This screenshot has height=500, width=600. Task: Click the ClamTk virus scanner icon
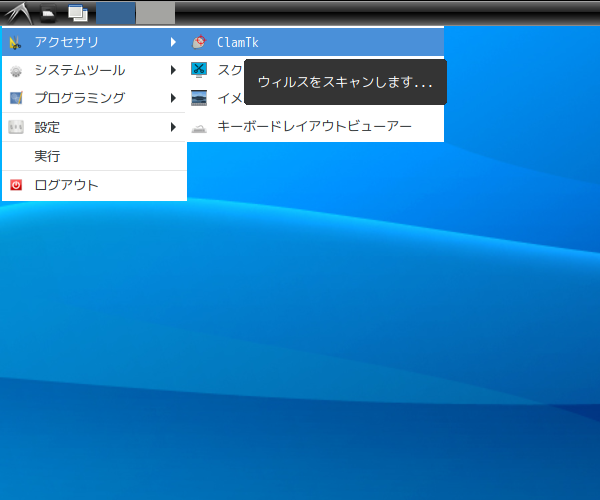199,42
